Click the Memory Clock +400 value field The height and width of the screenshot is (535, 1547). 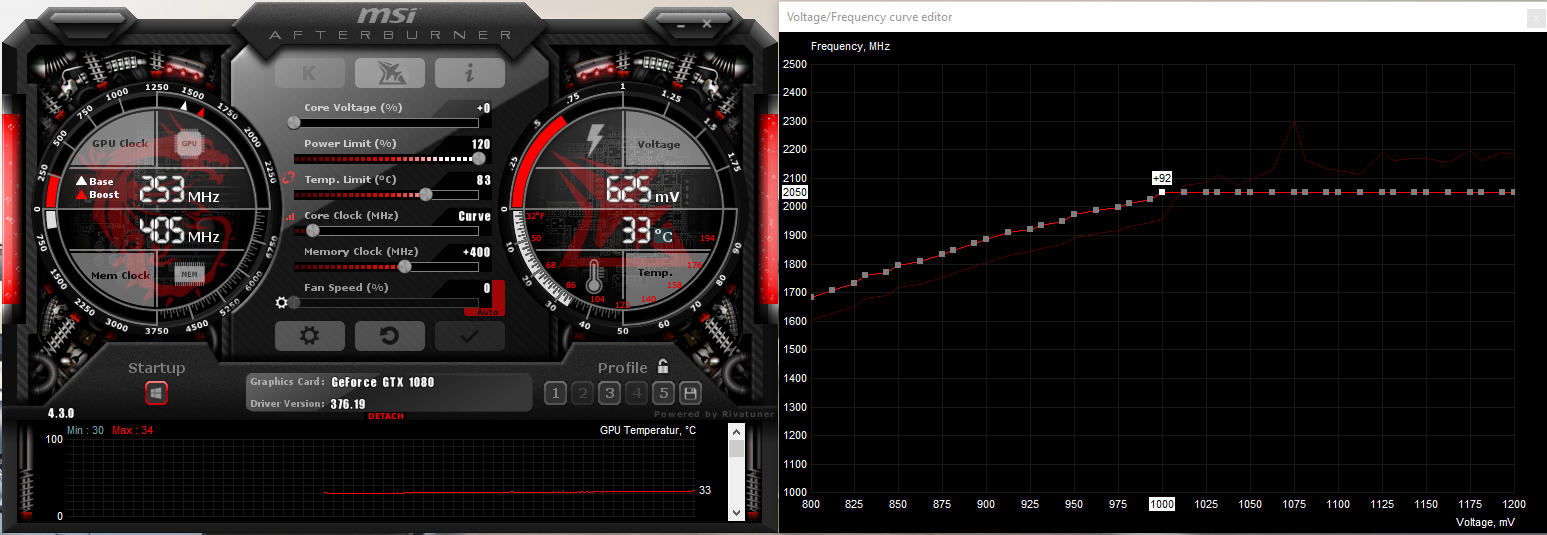[x=476, y=252]
